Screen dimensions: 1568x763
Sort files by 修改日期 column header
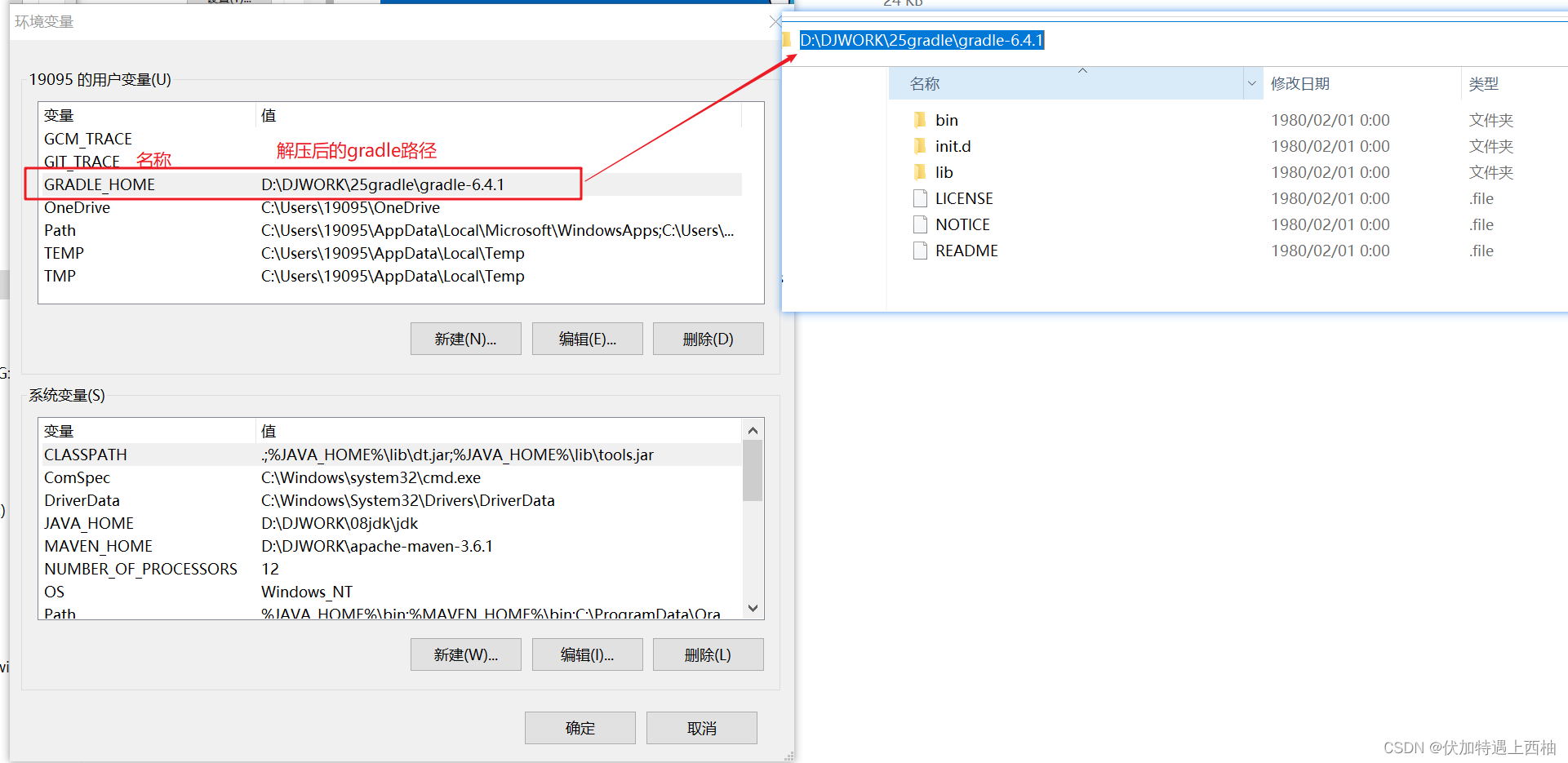[1361, 83]
